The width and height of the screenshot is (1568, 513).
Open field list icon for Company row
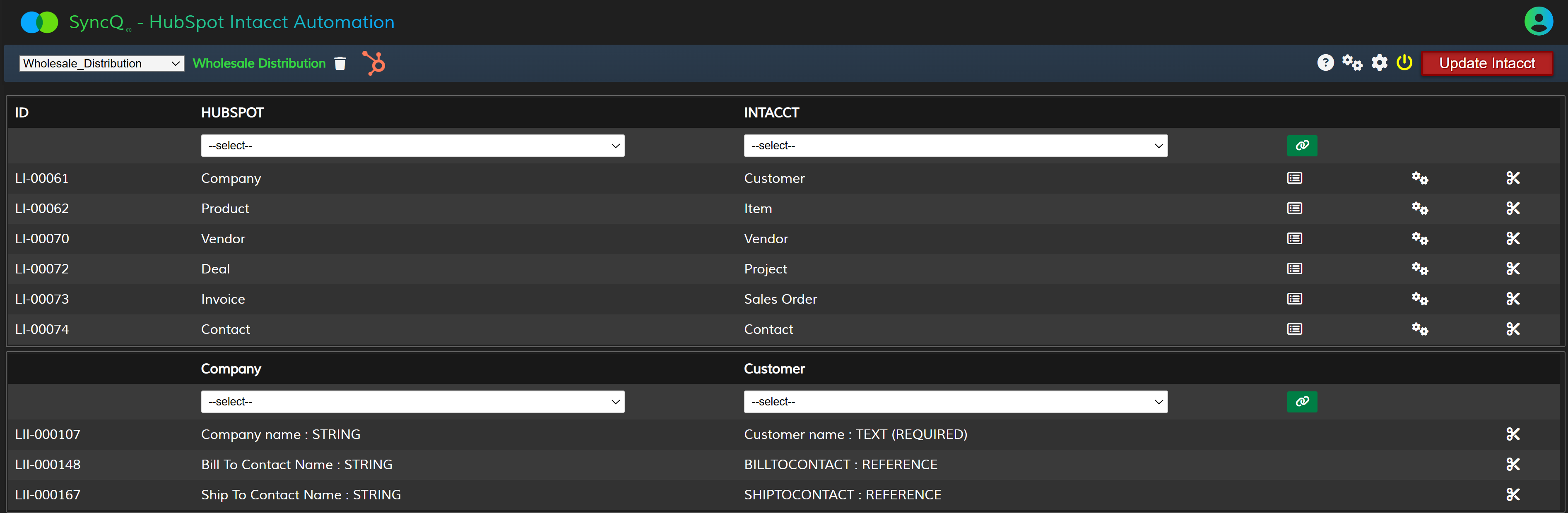point(1294,178)
